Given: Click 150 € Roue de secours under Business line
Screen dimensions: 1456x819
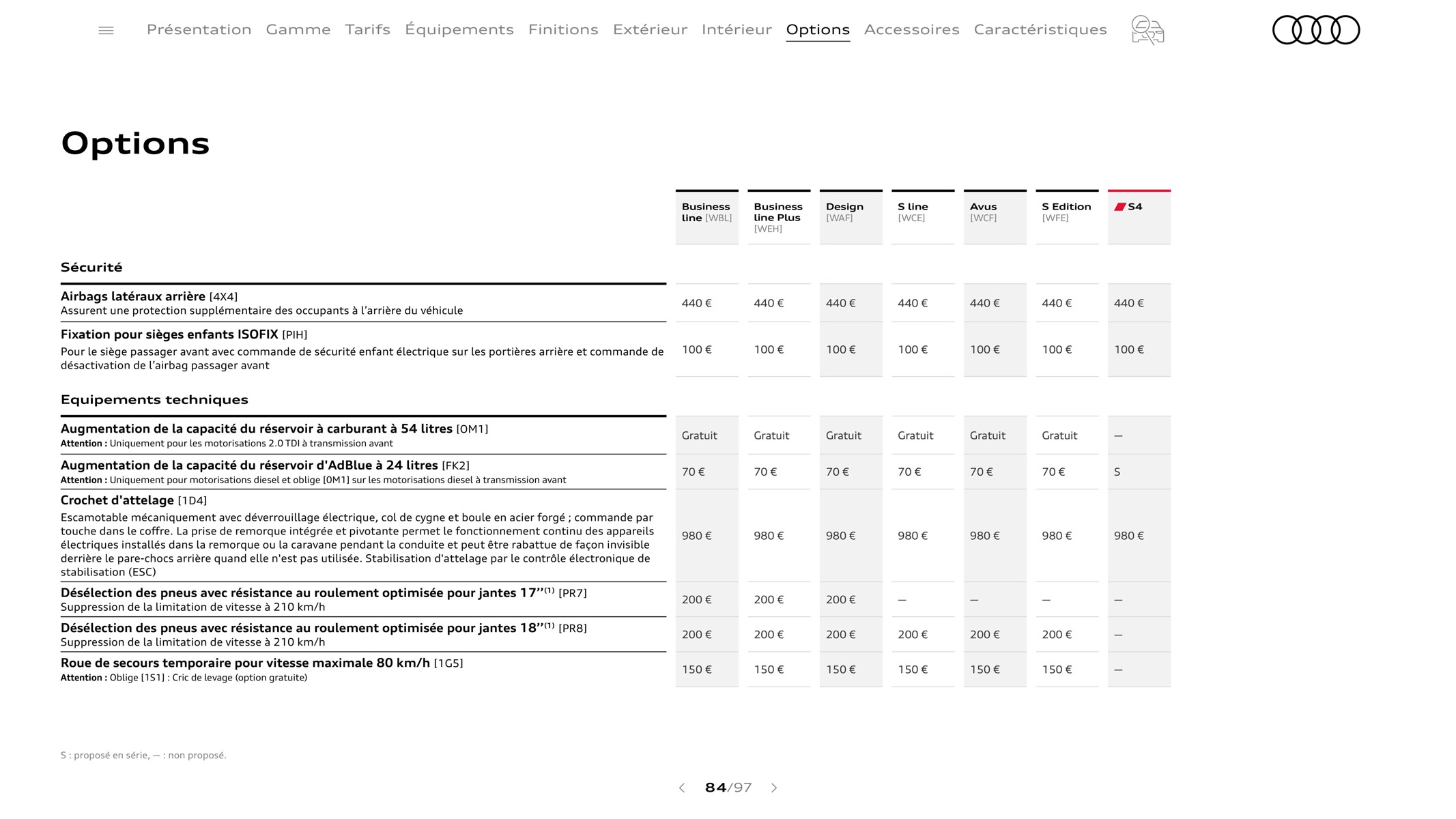Looking at the screenshot, I should coord(696,670).
